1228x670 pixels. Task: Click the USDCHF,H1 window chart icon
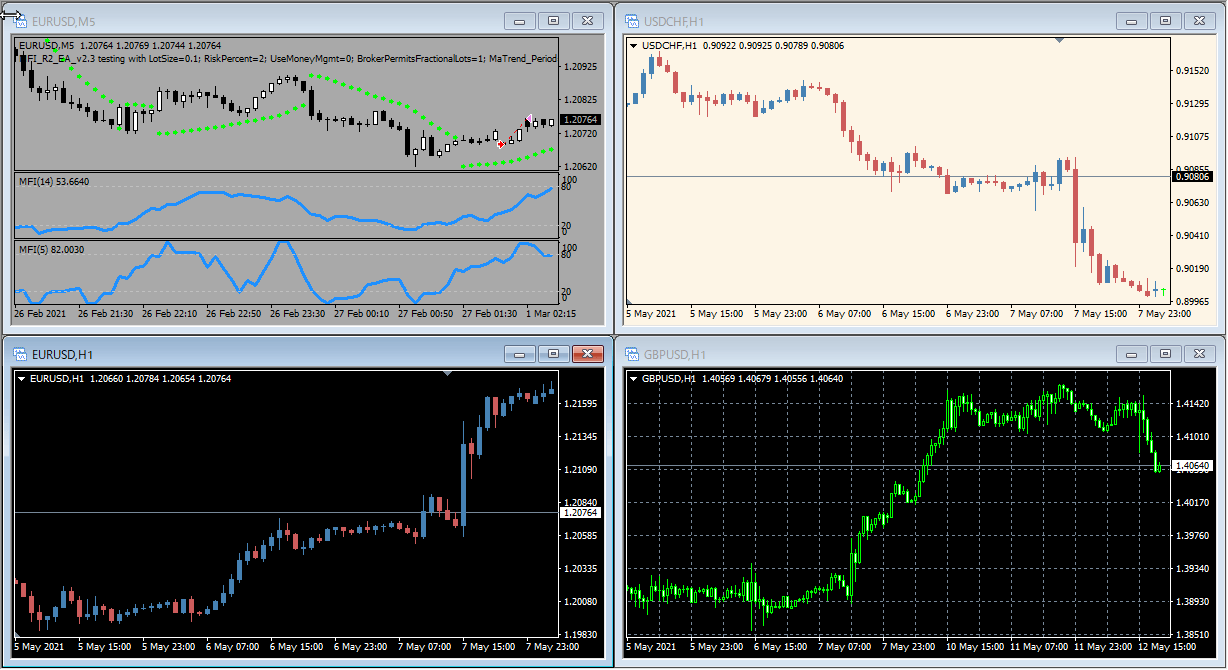click(x=631, y=21)
